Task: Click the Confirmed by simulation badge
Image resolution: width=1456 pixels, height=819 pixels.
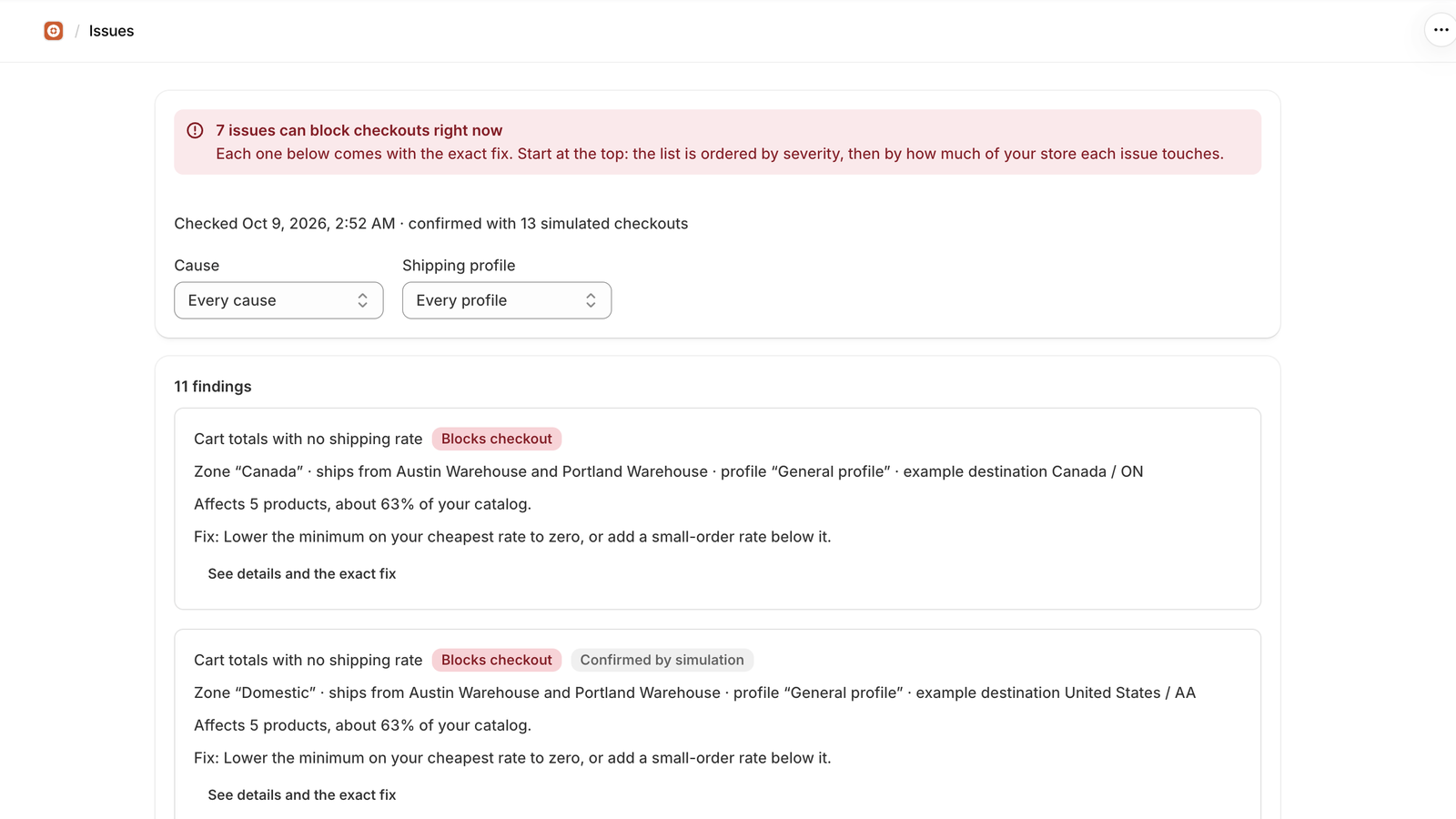Action: point(662,660)
